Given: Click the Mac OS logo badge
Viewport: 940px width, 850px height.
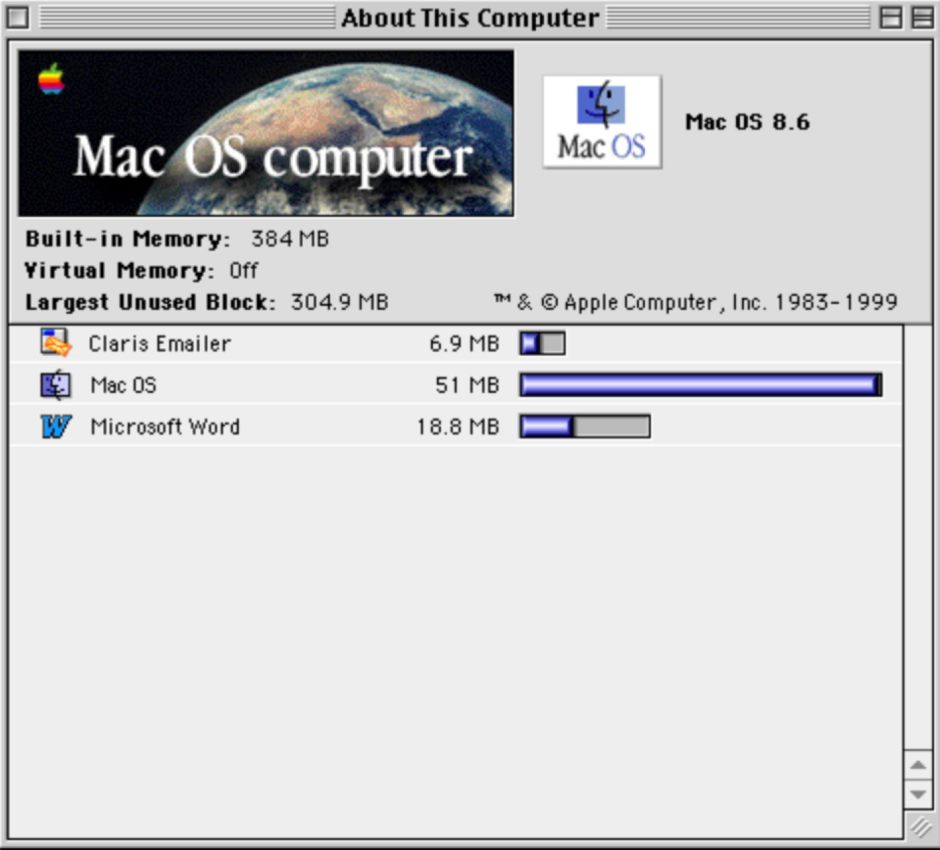Looking at the screenshot, I should 602,122.
